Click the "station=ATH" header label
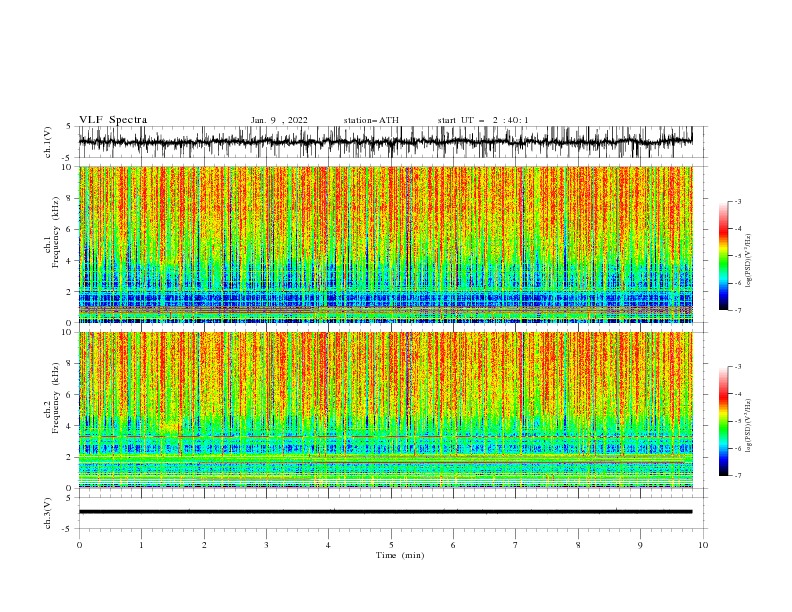Image resolution: width=792 pixels, height=612 pixels. 371,120
